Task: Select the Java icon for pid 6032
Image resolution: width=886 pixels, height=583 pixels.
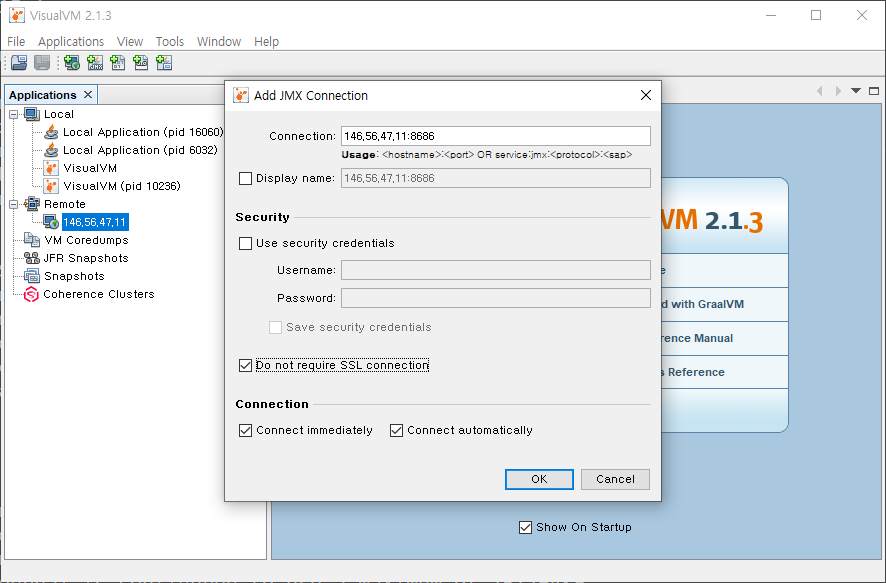Action: (51, 150)
